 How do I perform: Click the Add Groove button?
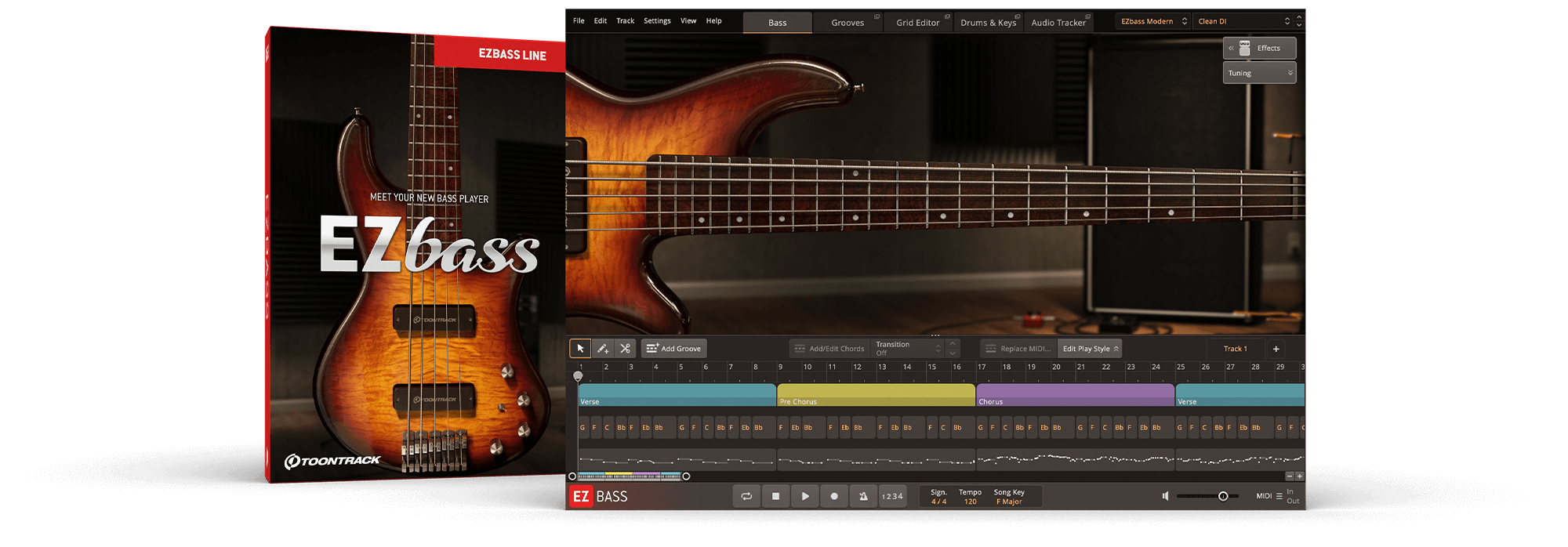(674, 349)
